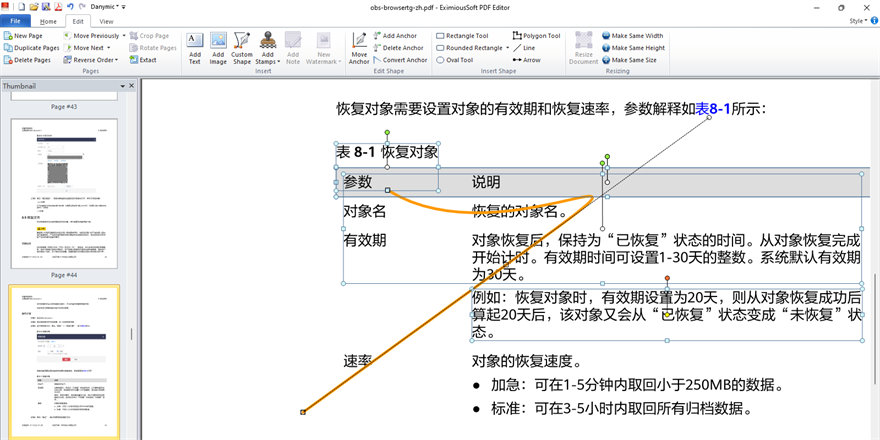Viewport: 880px width, 440px height.
Task: Click the panel splitter grip beside thumbnails
Action: point(132,334)
